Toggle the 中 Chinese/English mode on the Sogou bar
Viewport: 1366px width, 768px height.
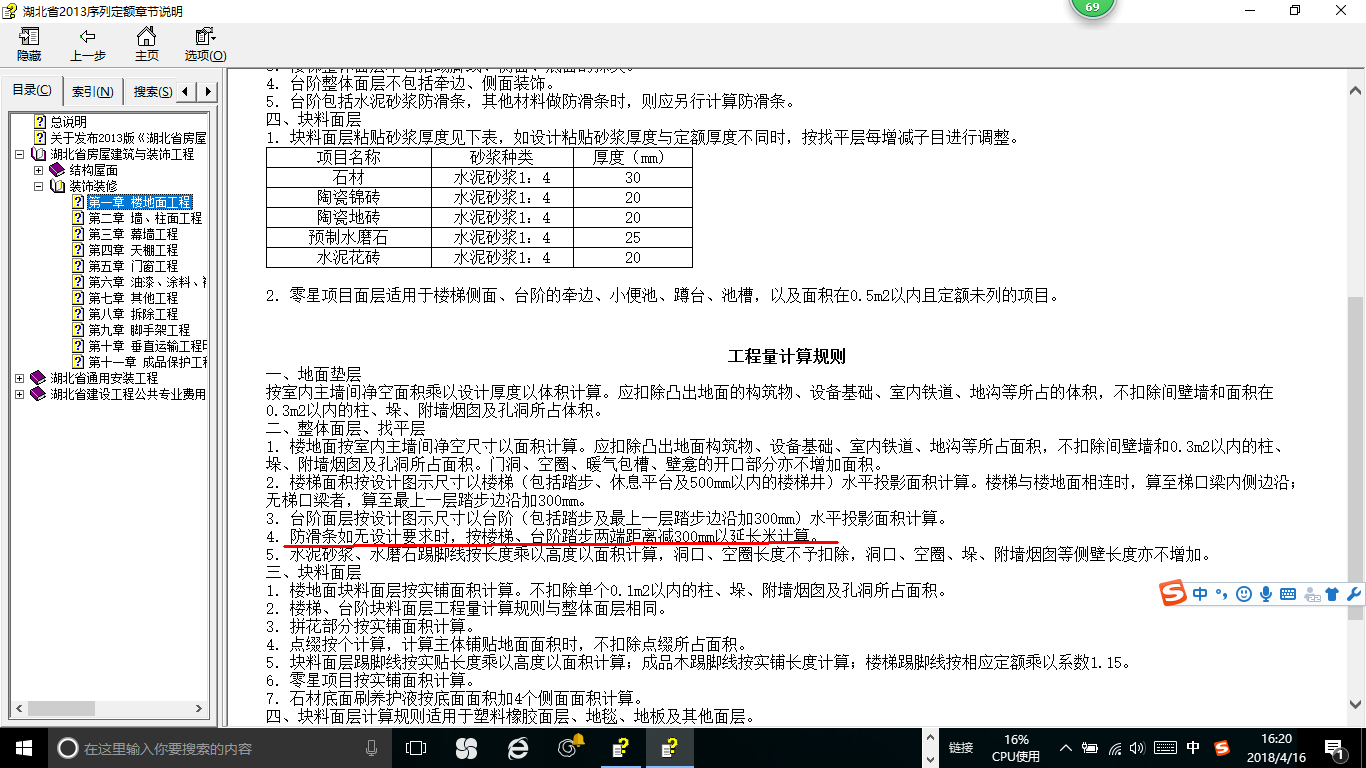[x=1200, y=594]
